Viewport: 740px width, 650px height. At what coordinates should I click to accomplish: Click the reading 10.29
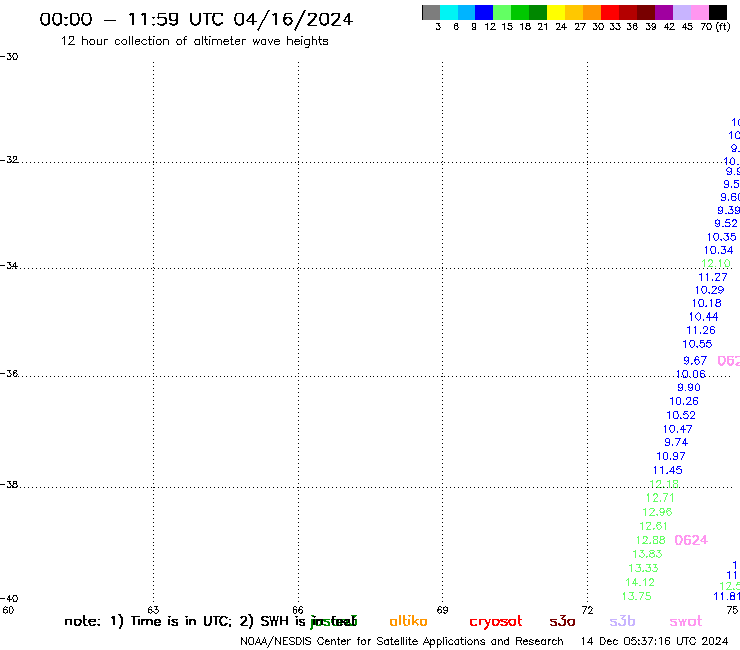(x=710, y=290)
